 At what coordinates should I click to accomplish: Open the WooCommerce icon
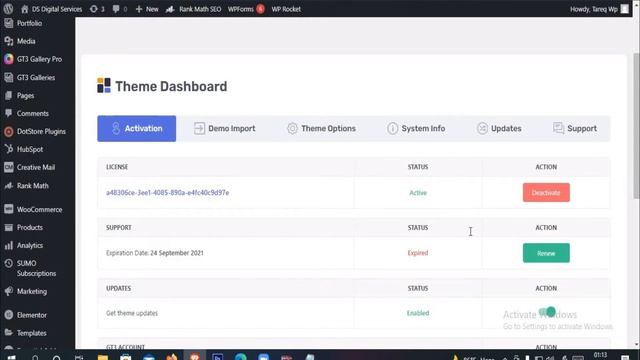point(9,209)
